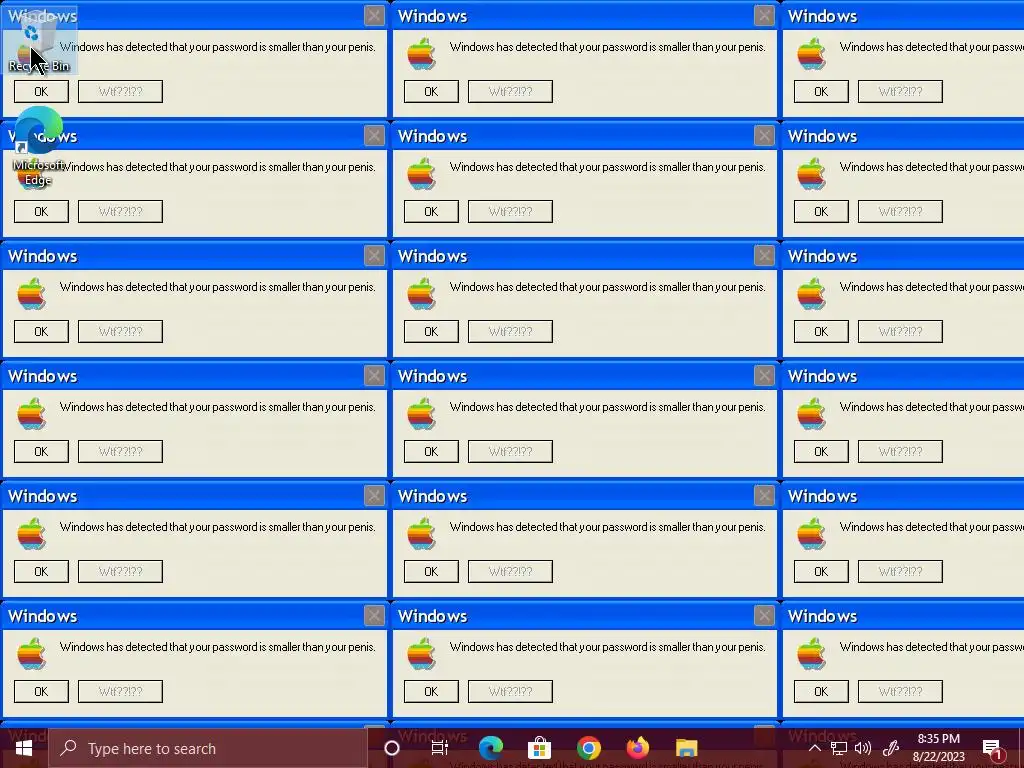Click the password message in fourth-row, left-column dialog
The height and width of the screenshot is (768, 1024).
(x=217, y=407)
